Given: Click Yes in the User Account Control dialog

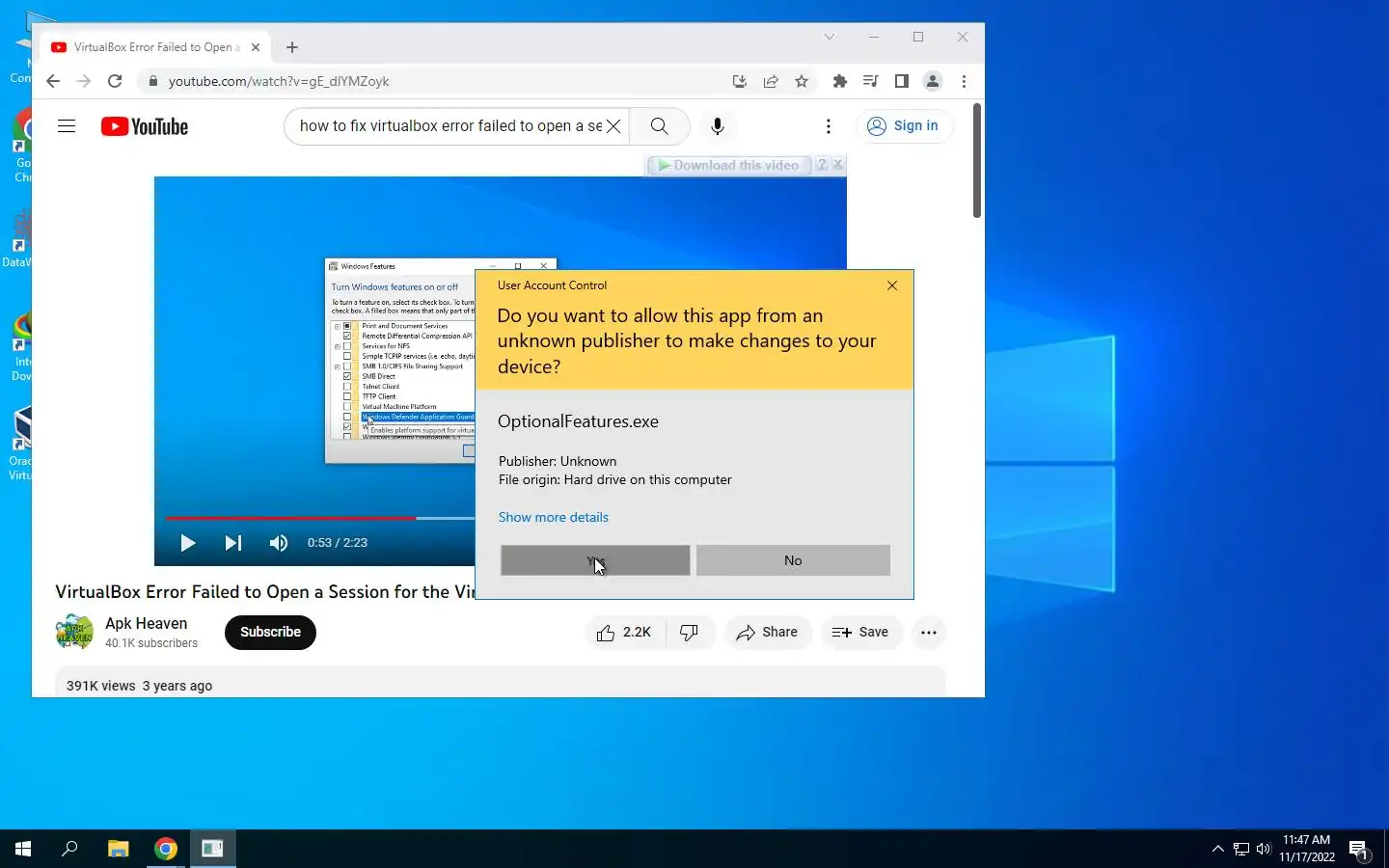Looking at the screenshot, I should point(595,560).
